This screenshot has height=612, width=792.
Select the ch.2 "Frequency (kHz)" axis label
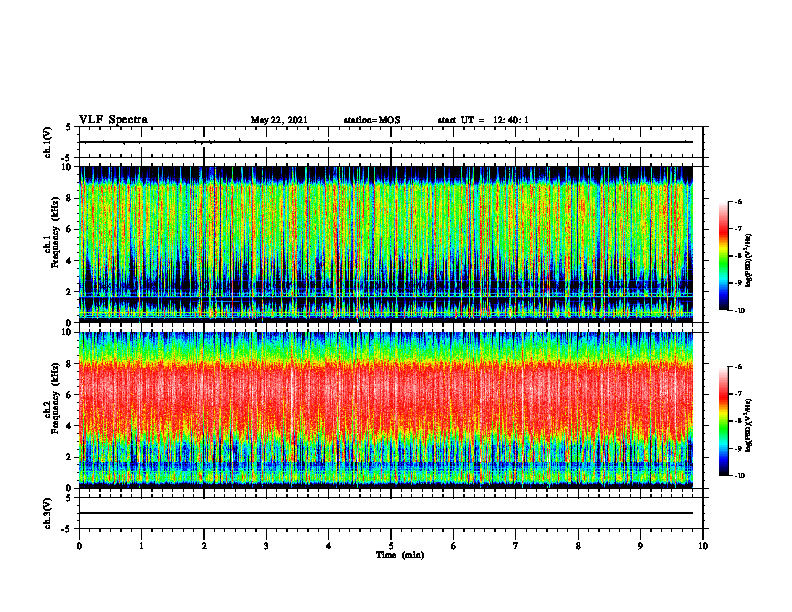click(55, 398)
